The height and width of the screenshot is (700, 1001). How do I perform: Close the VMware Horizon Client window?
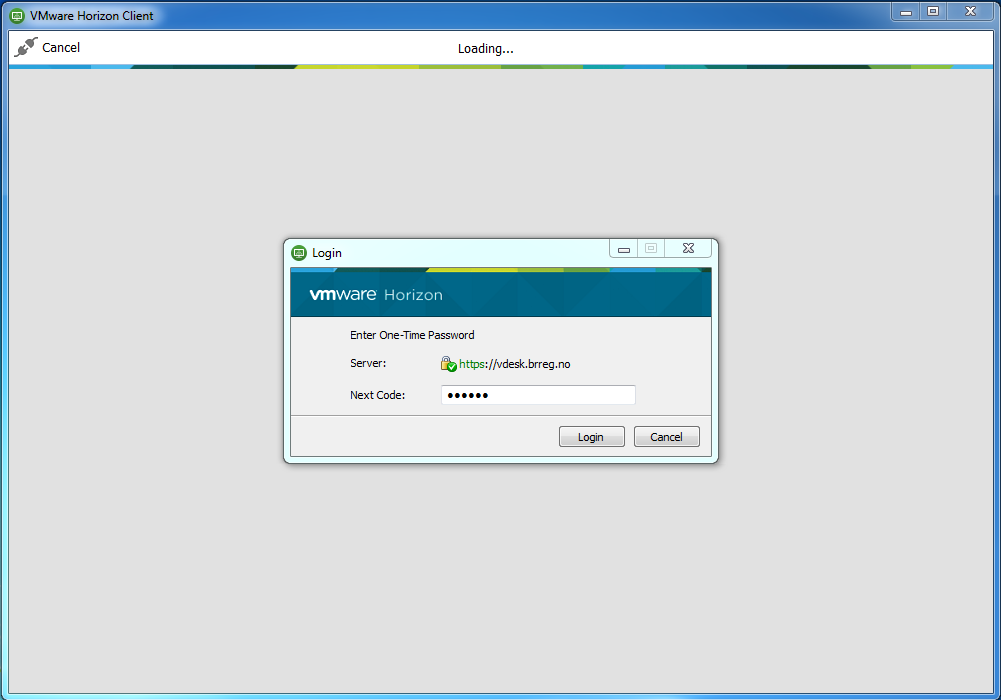(x=970, y=11)
